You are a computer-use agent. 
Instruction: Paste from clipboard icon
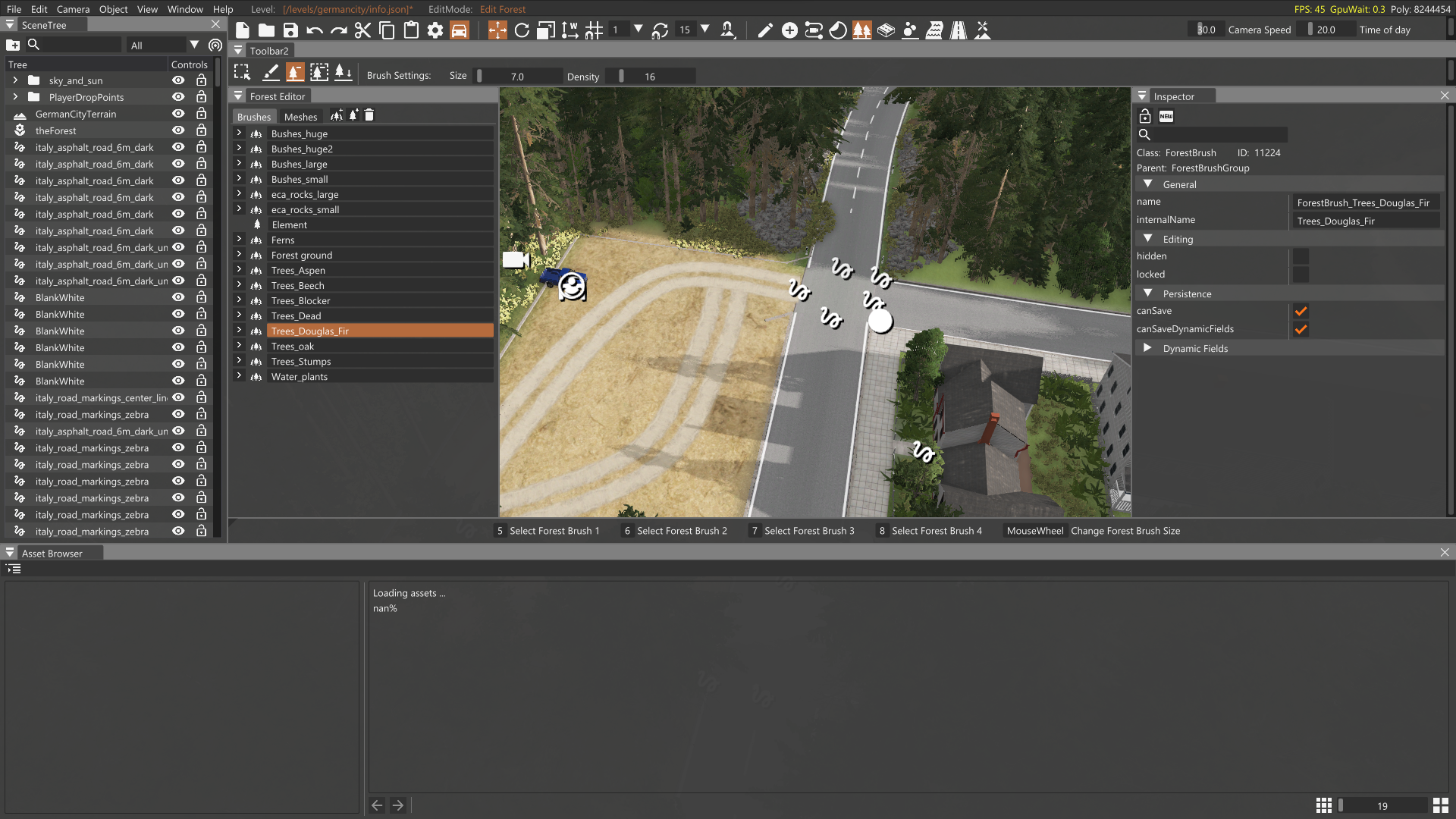[x=411, y=30]
